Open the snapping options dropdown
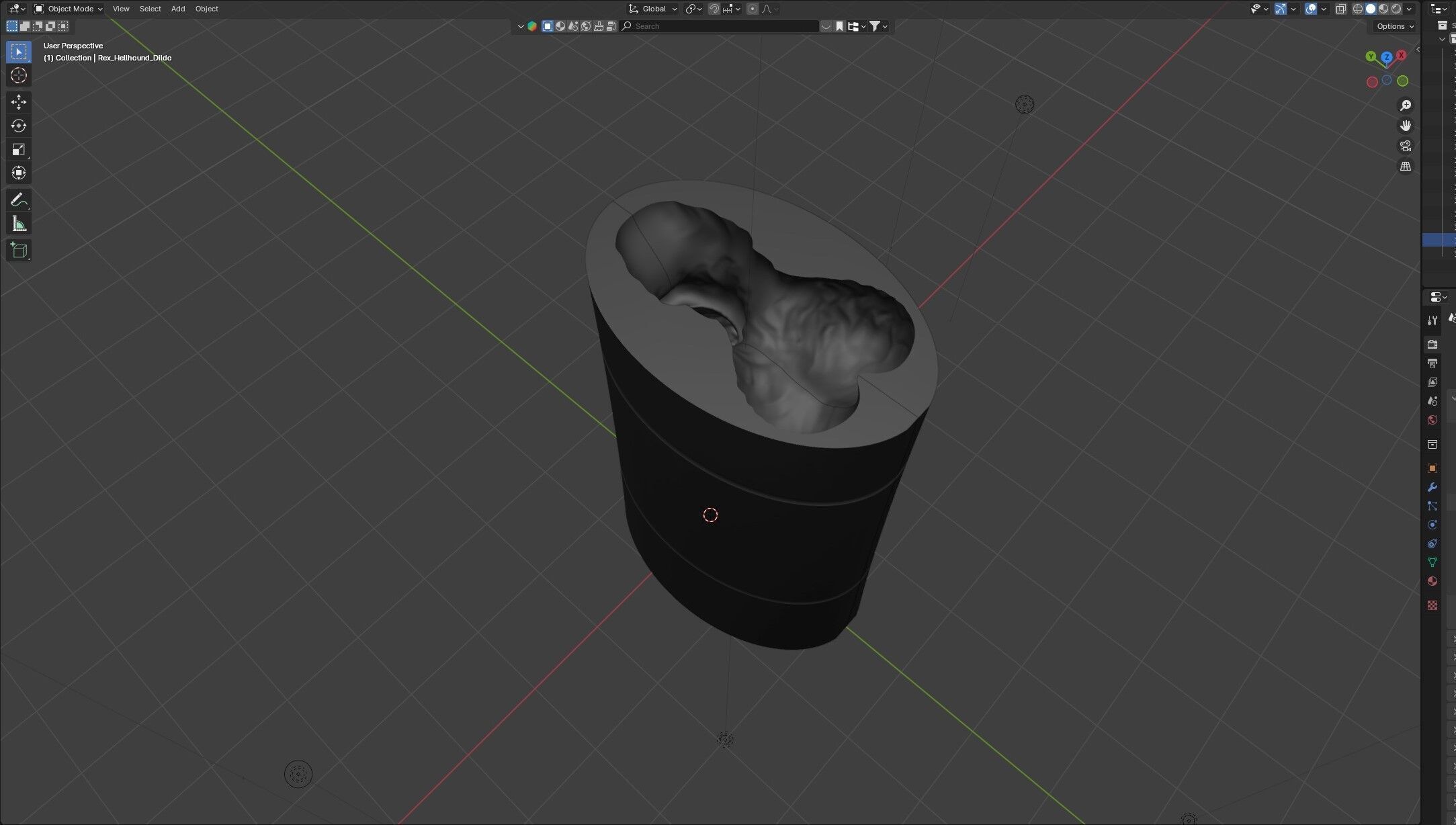This screenshot has width=1456, height=825. point(732,9)
